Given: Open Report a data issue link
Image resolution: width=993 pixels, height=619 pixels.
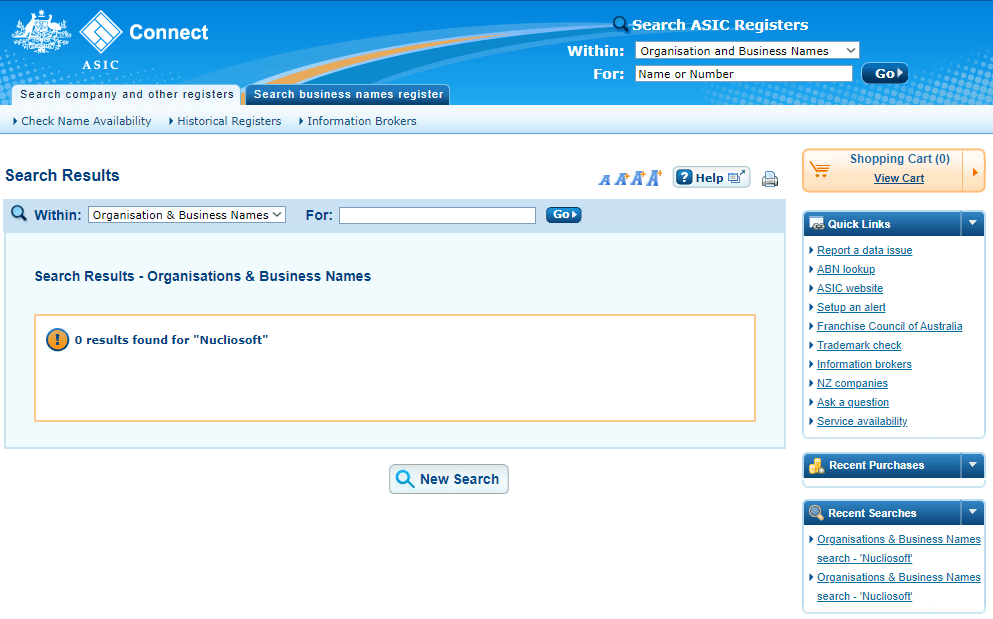Looking at the screenshot, I should tap(864, 250).
